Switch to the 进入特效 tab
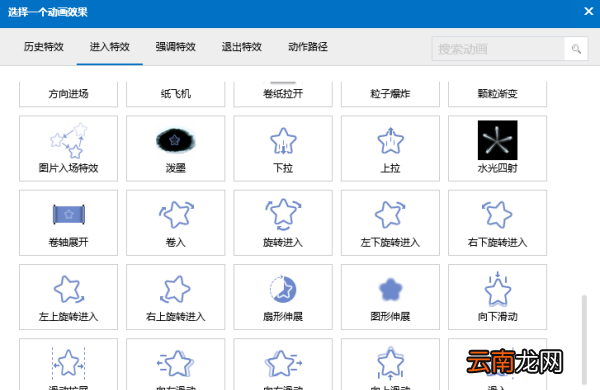Screen dimensions: 600x390 [x=110, y=47]
